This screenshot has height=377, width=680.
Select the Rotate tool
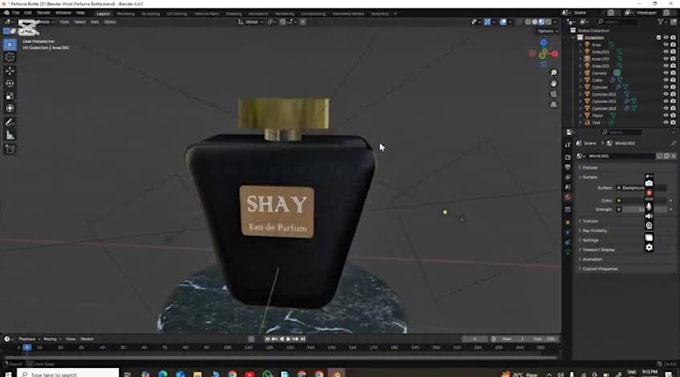coord(10,83)
